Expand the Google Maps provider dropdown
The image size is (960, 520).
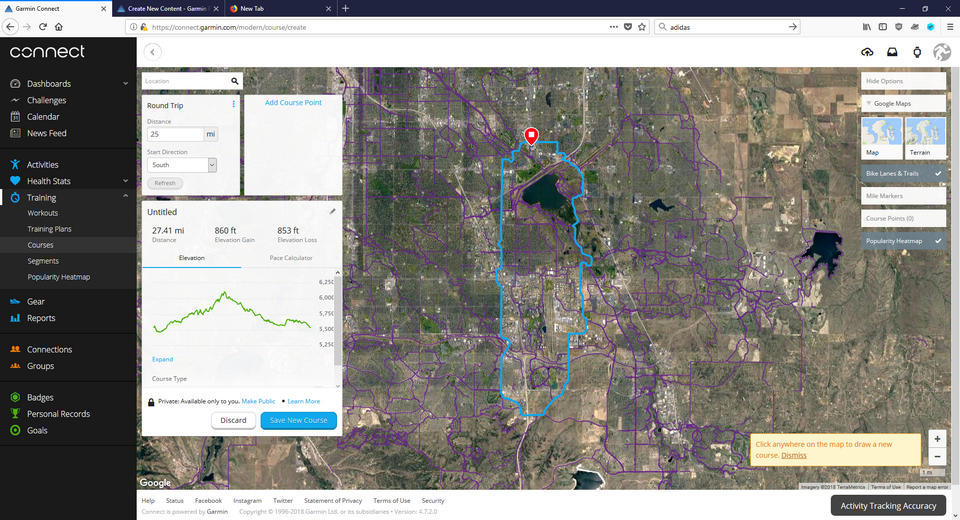(903, 104)
